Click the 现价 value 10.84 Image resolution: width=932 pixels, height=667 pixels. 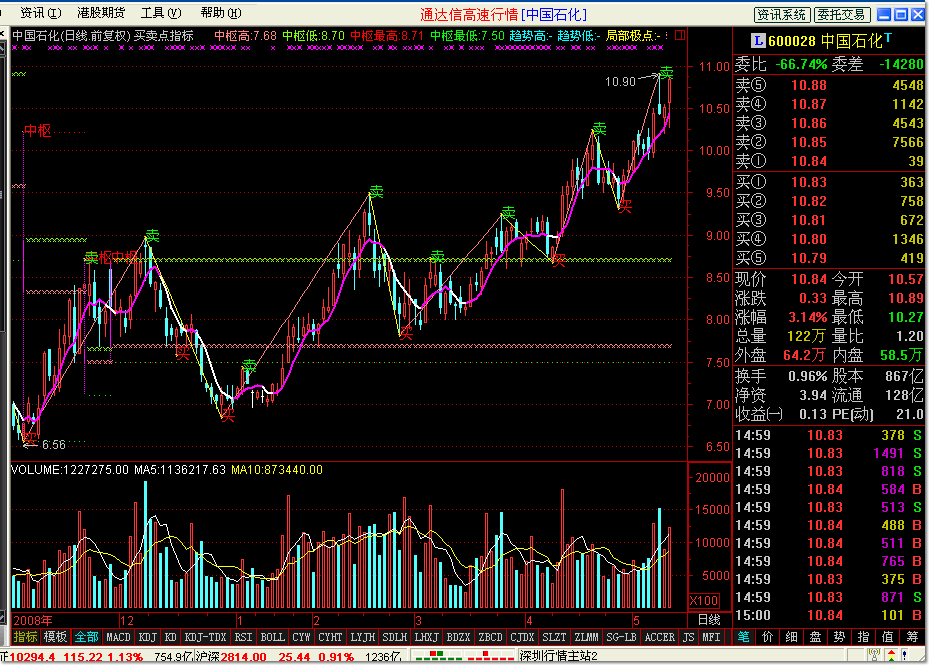808,279
